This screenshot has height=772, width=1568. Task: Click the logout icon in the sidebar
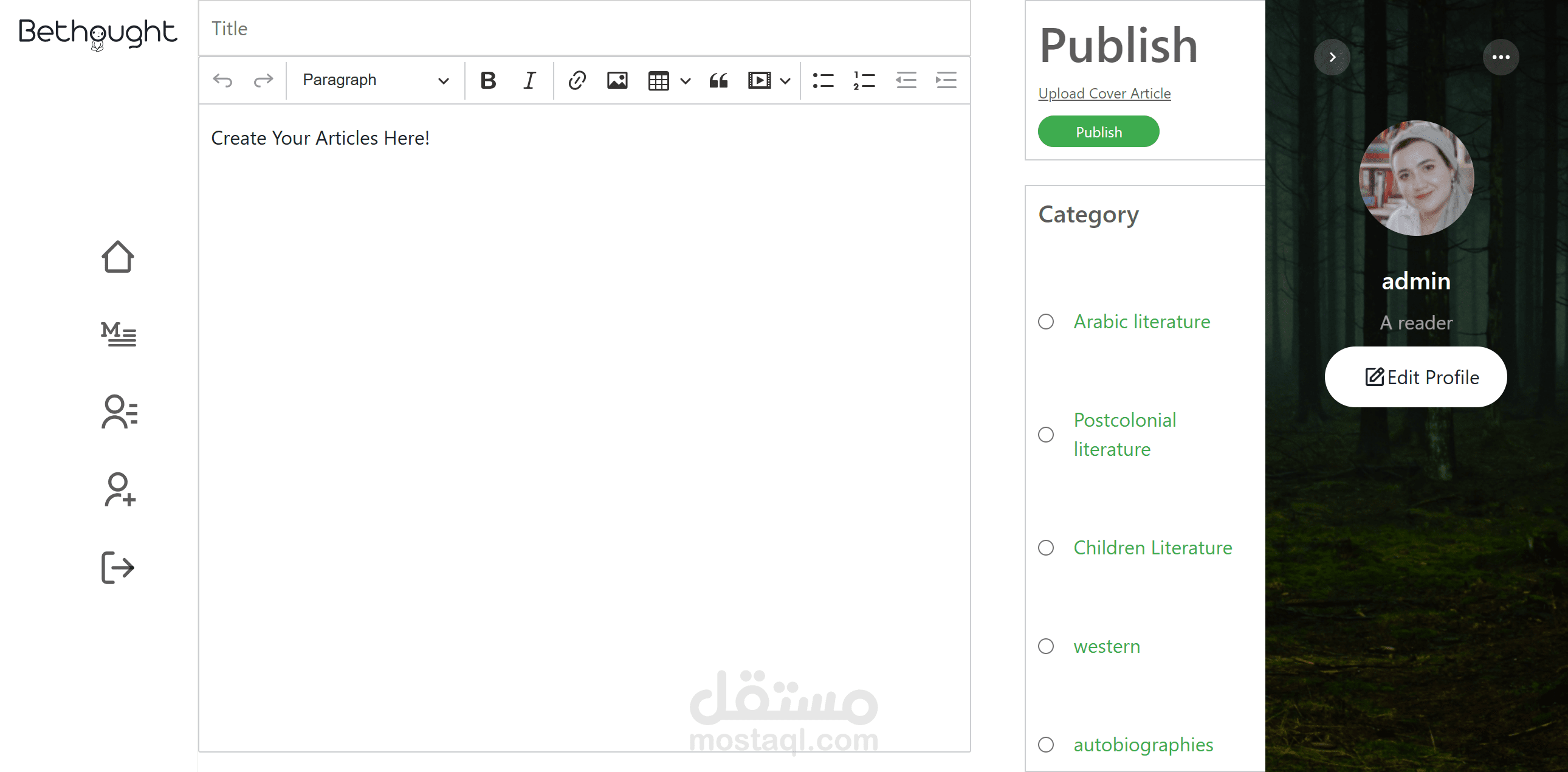pos(117,567)
